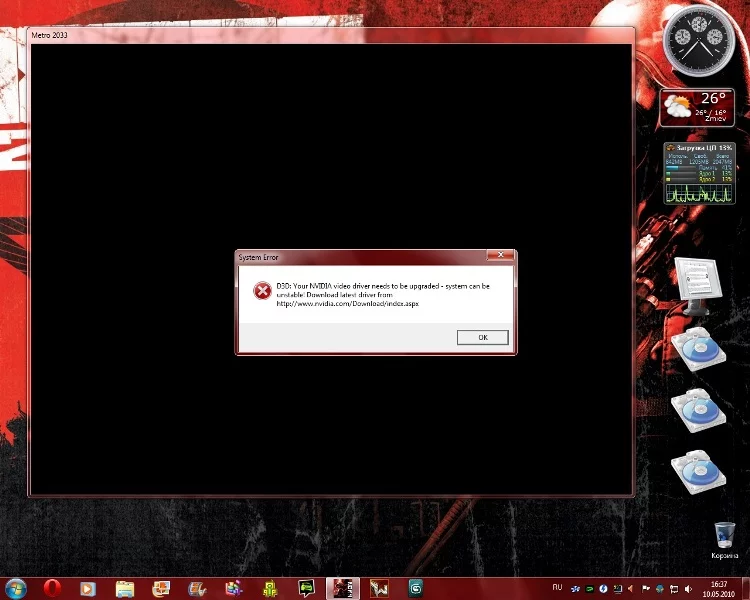Click the RU language indicator
Image resolution: width=750 pixels, height=600 pixels.
557,587
